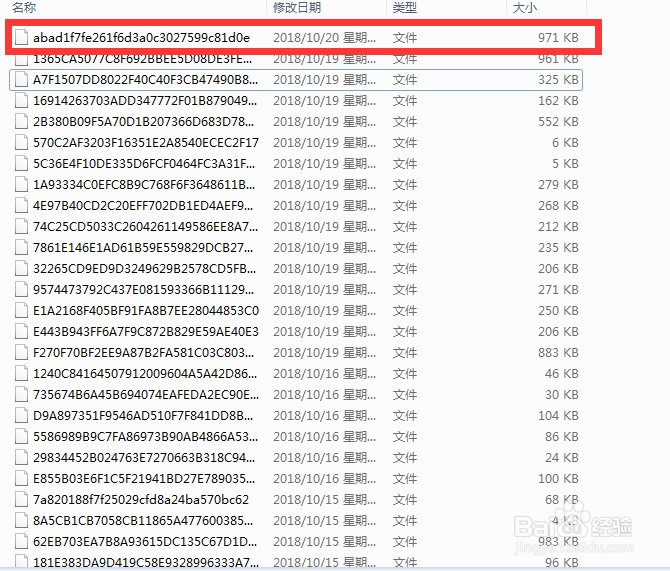Click the file icon of 8A5CB1CB7058CB11...
670x571 pixels.
tap(21, 521)
